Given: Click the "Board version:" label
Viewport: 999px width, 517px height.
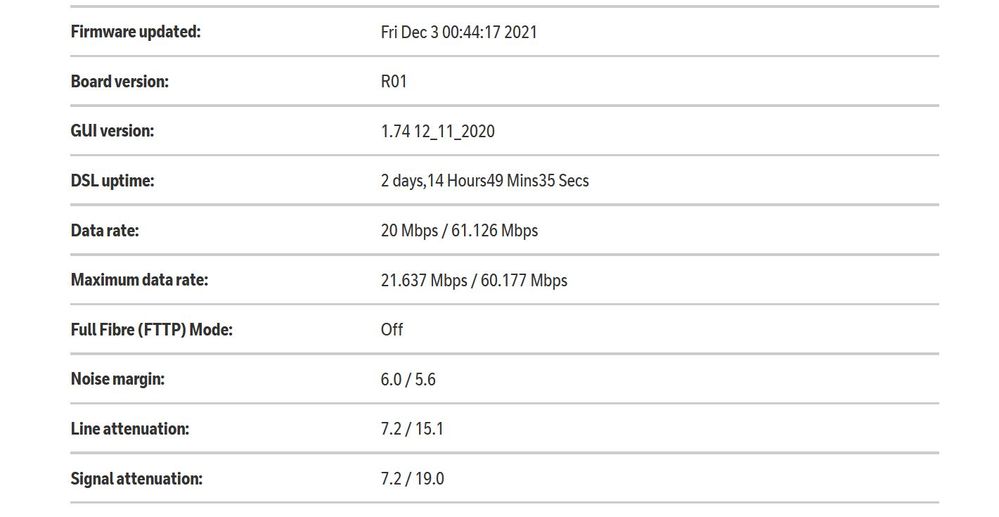Looking at the screenshot, I should click(x=119, y=82).
